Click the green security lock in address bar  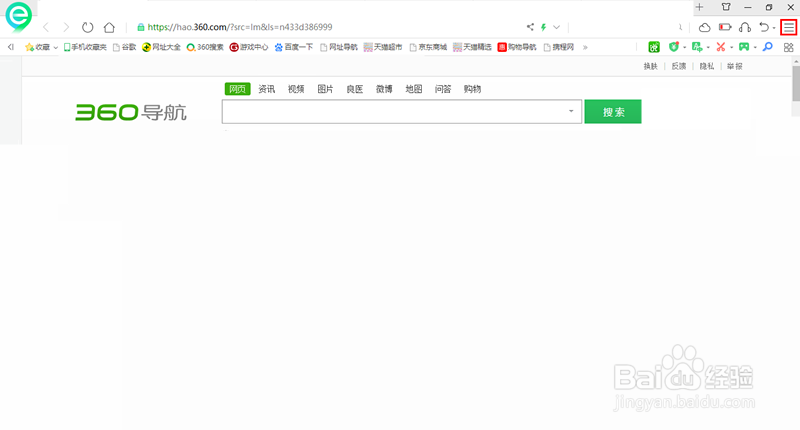[141, 27]
